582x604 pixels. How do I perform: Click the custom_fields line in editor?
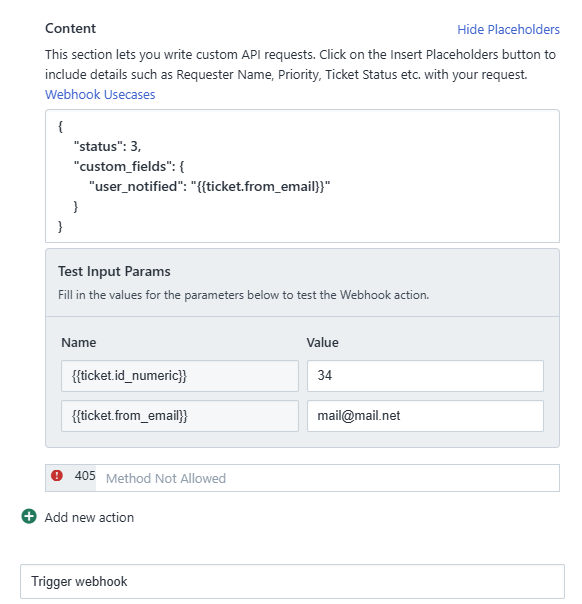129,166
